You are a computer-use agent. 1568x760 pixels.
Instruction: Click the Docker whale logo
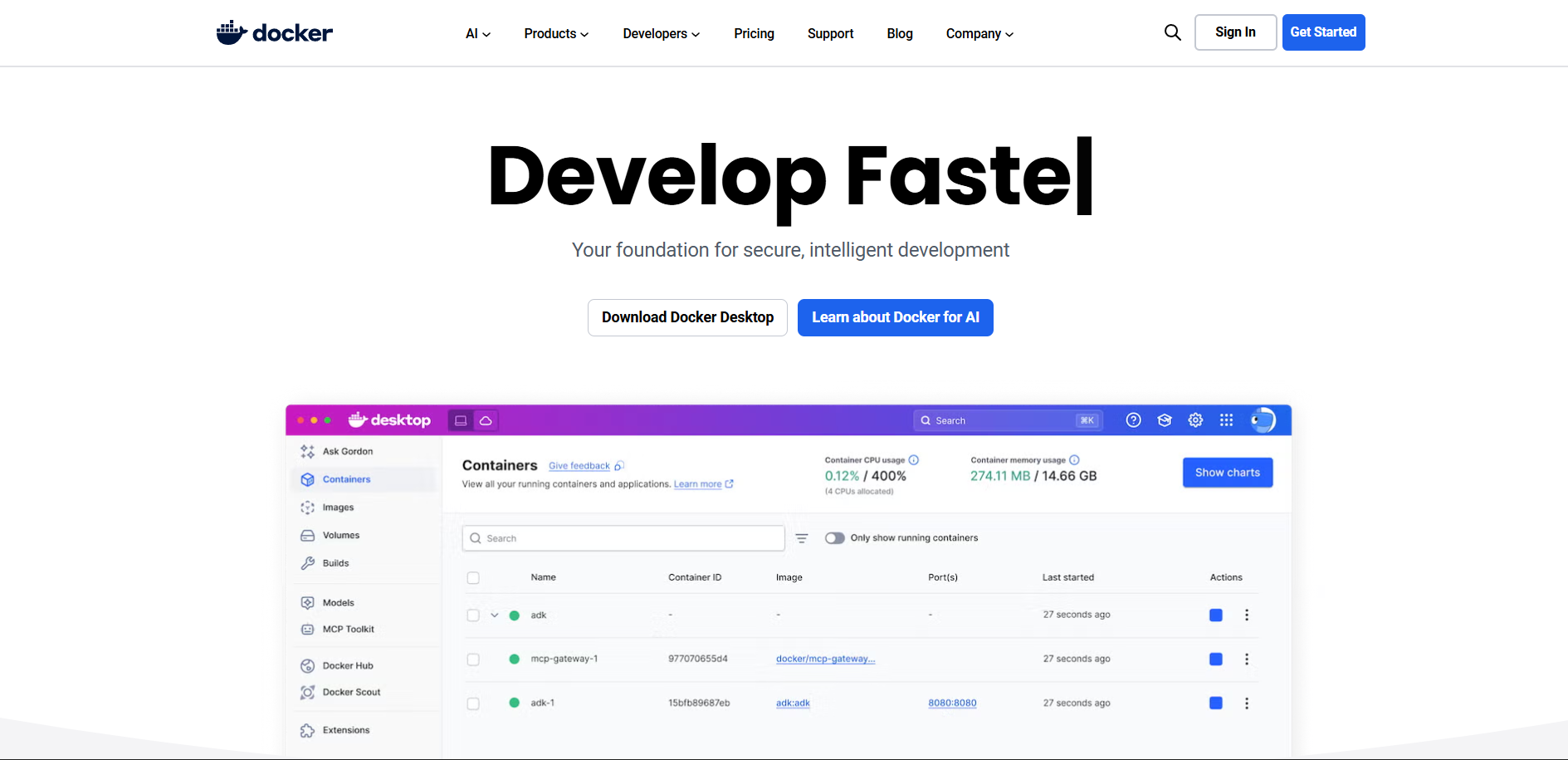[274, 32]
